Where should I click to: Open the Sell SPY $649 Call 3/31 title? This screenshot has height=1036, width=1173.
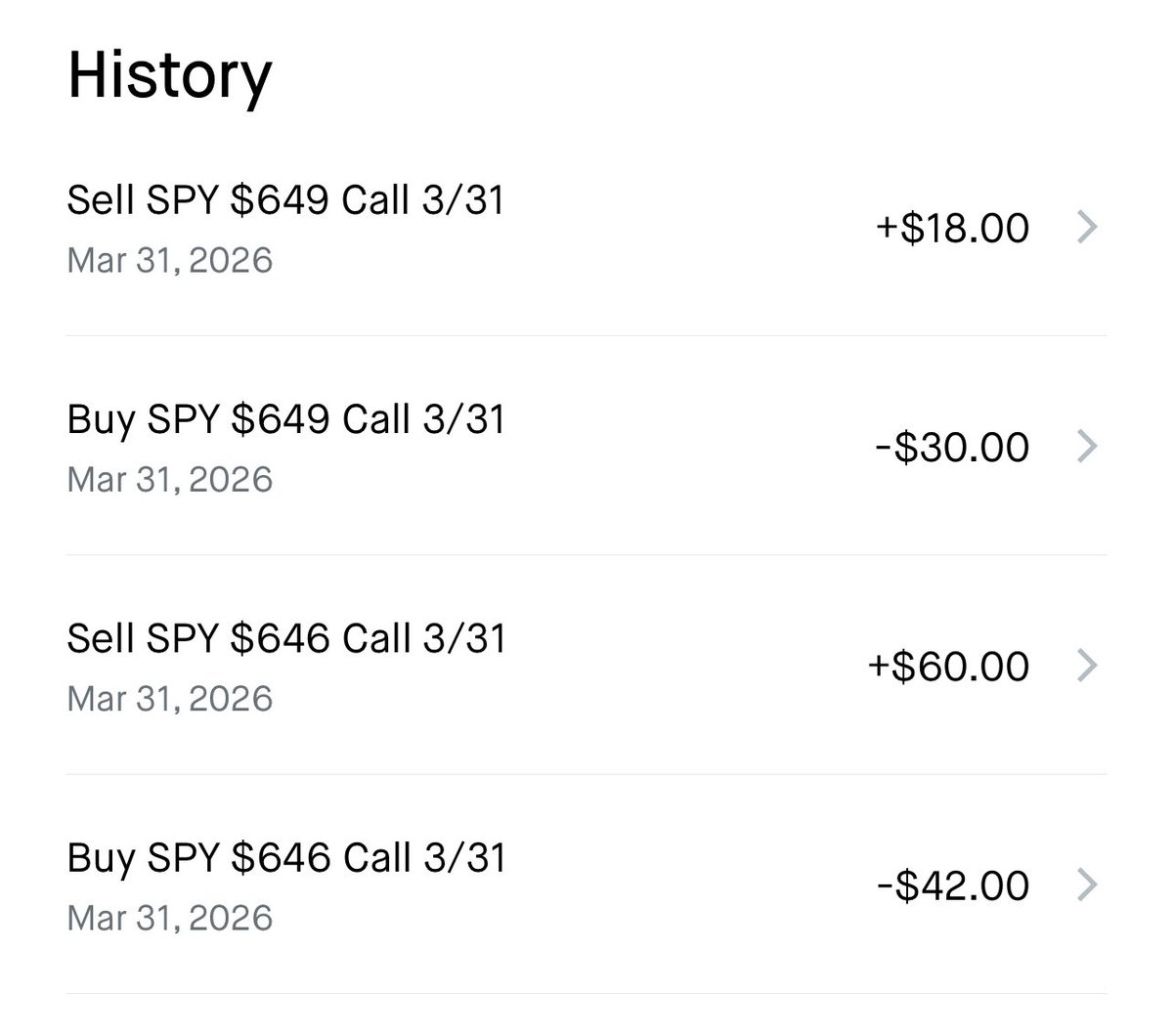tap(285, 200)
